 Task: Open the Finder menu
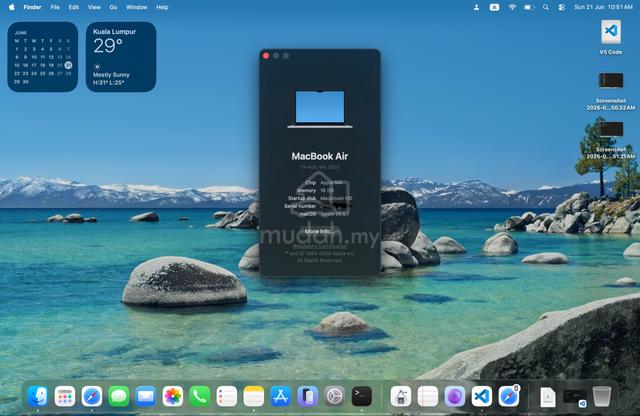click(32, 7)
